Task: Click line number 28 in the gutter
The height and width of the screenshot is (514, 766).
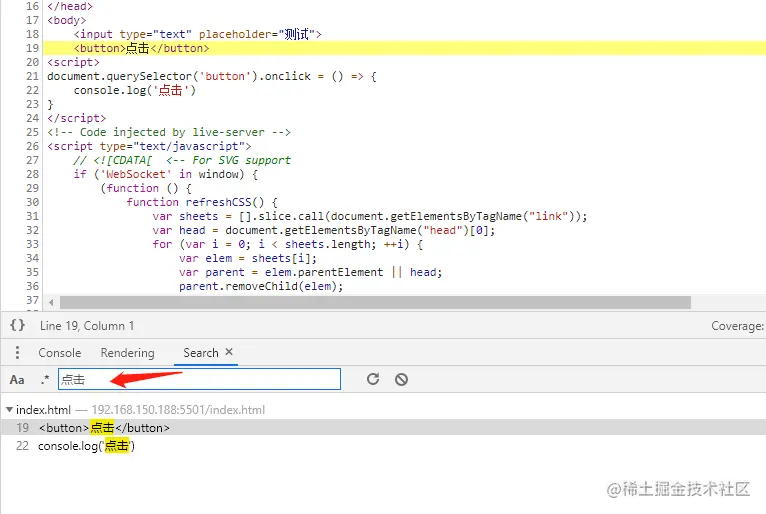Action: (32, 174)
